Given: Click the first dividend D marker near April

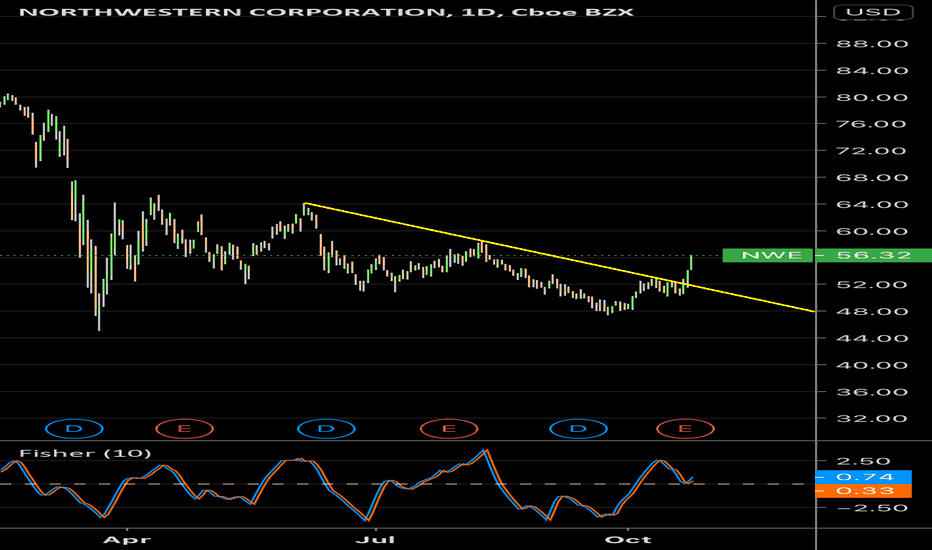Looking at the screenshot, I should click(74, 429).
